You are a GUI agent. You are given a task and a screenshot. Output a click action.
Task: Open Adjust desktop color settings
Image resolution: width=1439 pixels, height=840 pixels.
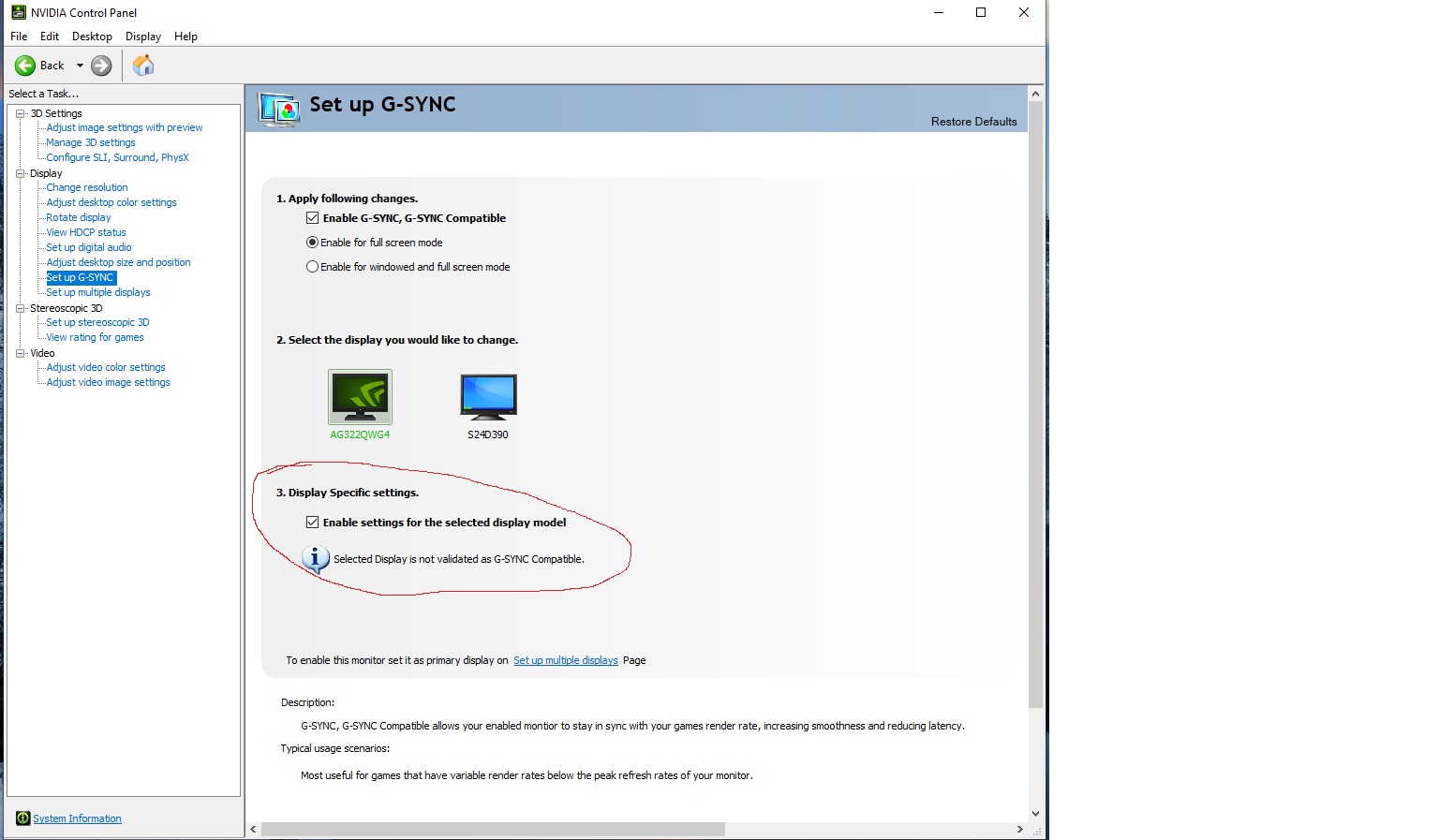111,202
